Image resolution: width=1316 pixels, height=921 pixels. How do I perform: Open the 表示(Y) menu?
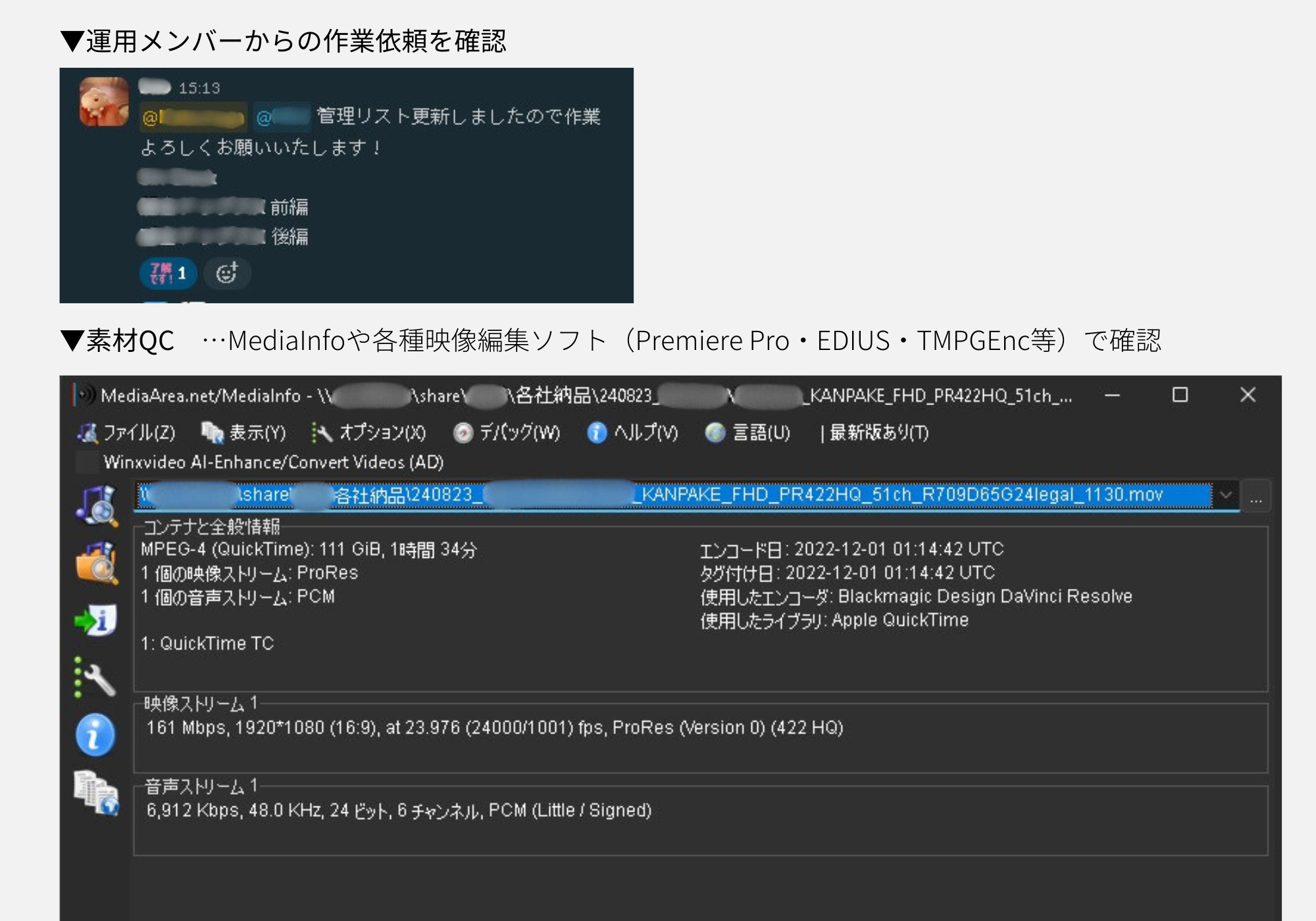(x=243, y=432)
